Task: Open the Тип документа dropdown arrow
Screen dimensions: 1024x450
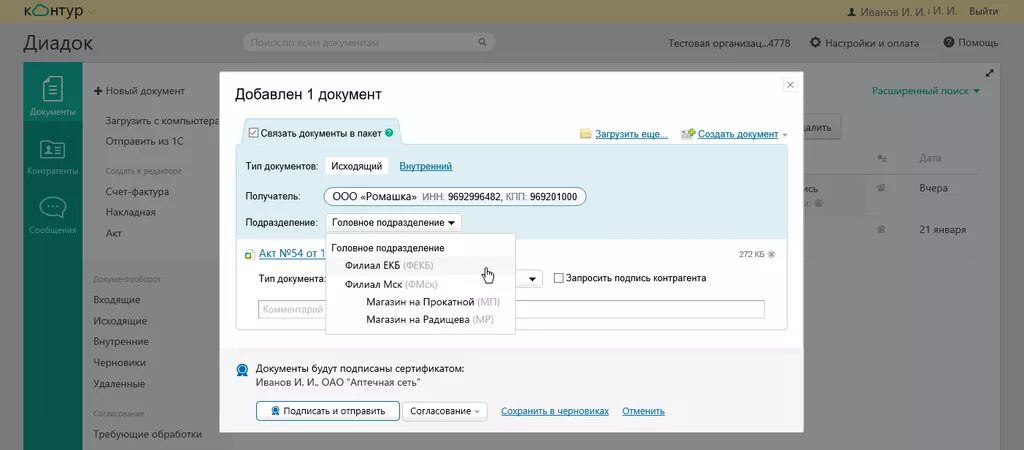Action: (x=532, y=279)
